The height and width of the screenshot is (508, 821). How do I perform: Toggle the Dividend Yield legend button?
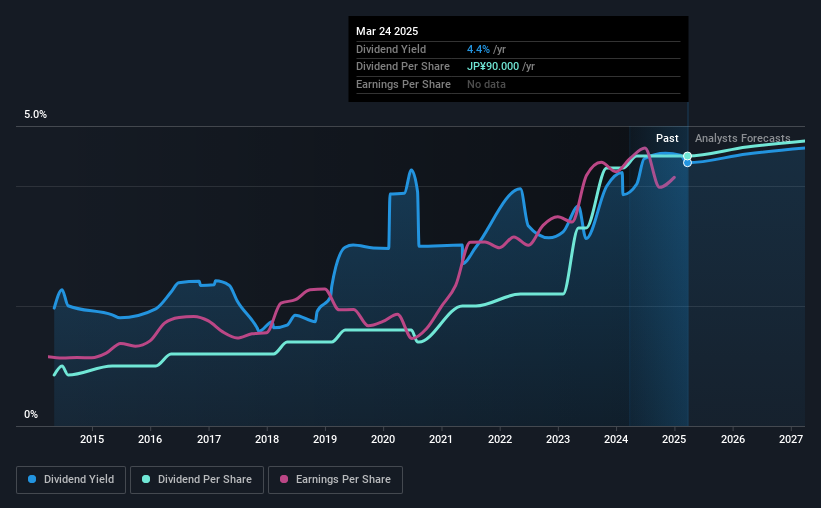(x=71, y=480)
